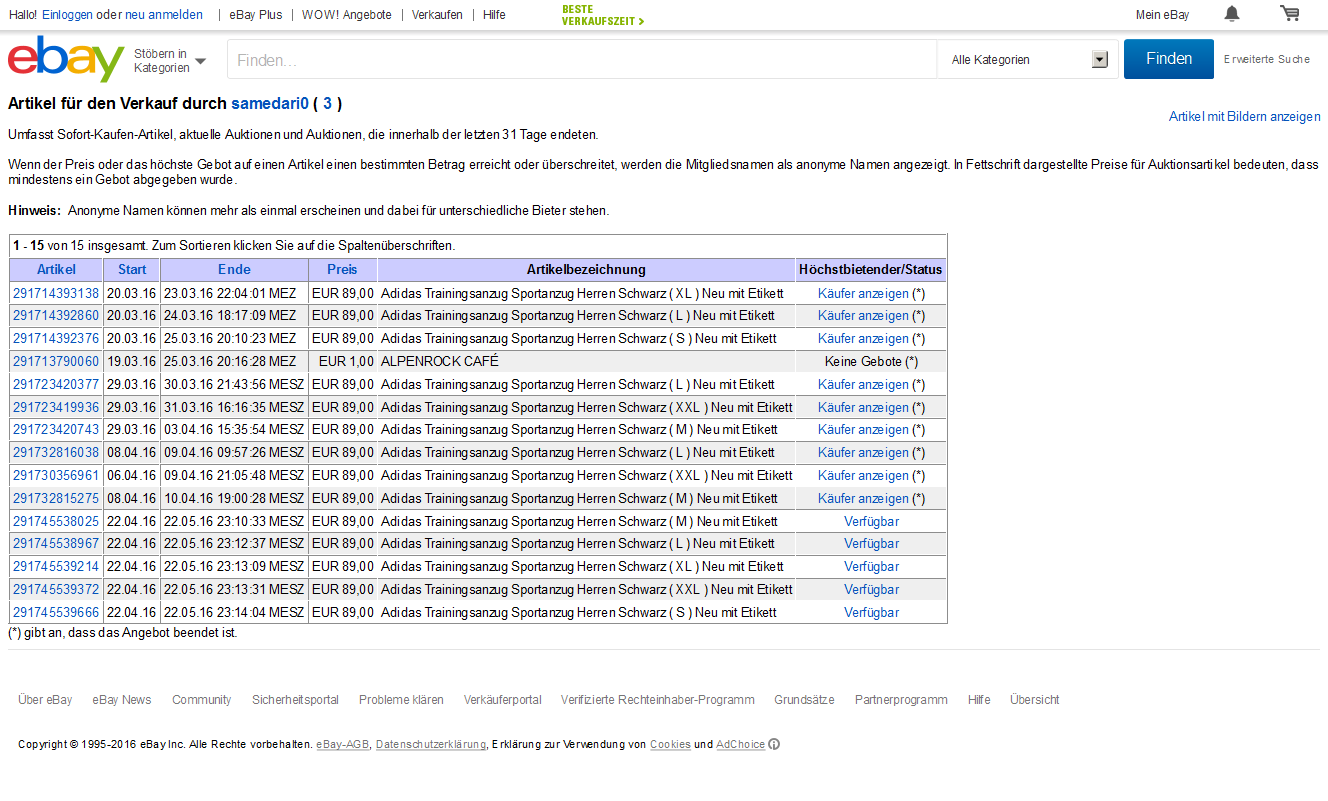Image resolution: width=1328 pixels, height=801 pixels.
Task: Open item number 291723420377
Action: 56,384
